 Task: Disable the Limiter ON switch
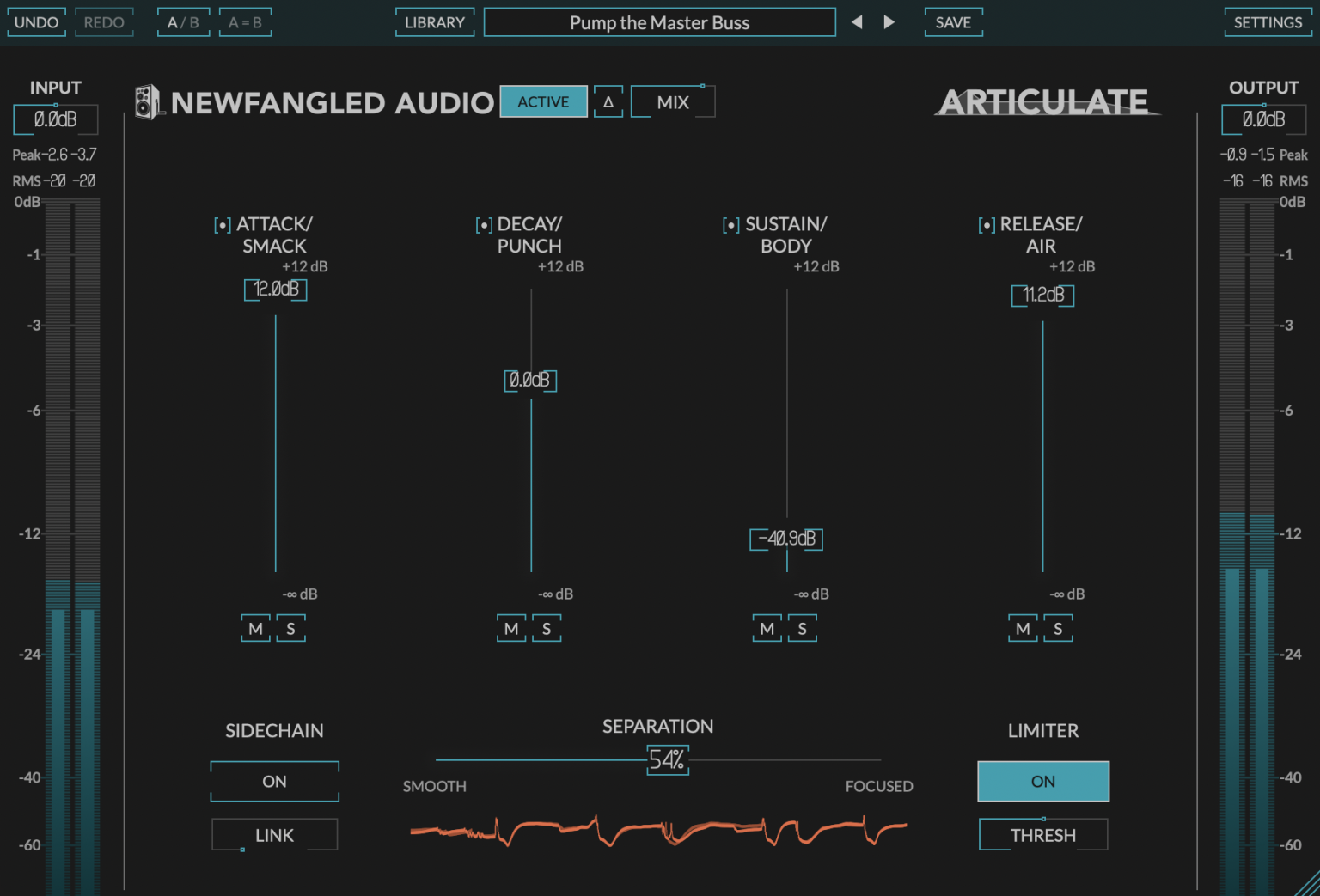click(x=1042, y=781)
